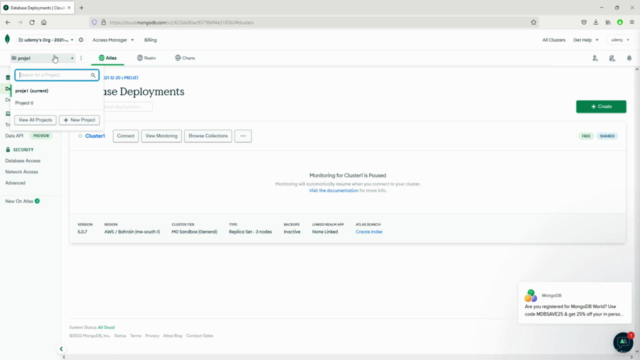640x360 pixels.
Task: Open the project activity feed icon
Action: pyautogui.click(x=612, y=58)
